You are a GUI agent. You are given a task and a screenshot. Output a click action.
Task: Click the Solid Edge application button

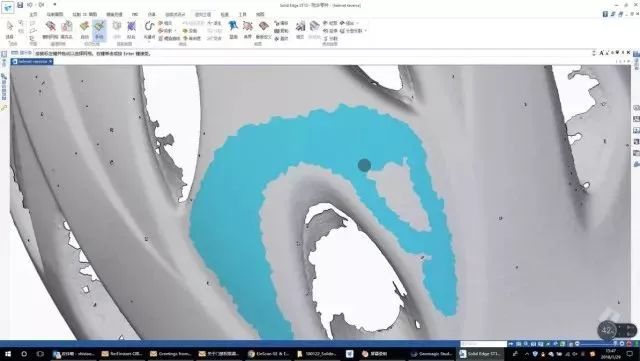click(8, 7)
